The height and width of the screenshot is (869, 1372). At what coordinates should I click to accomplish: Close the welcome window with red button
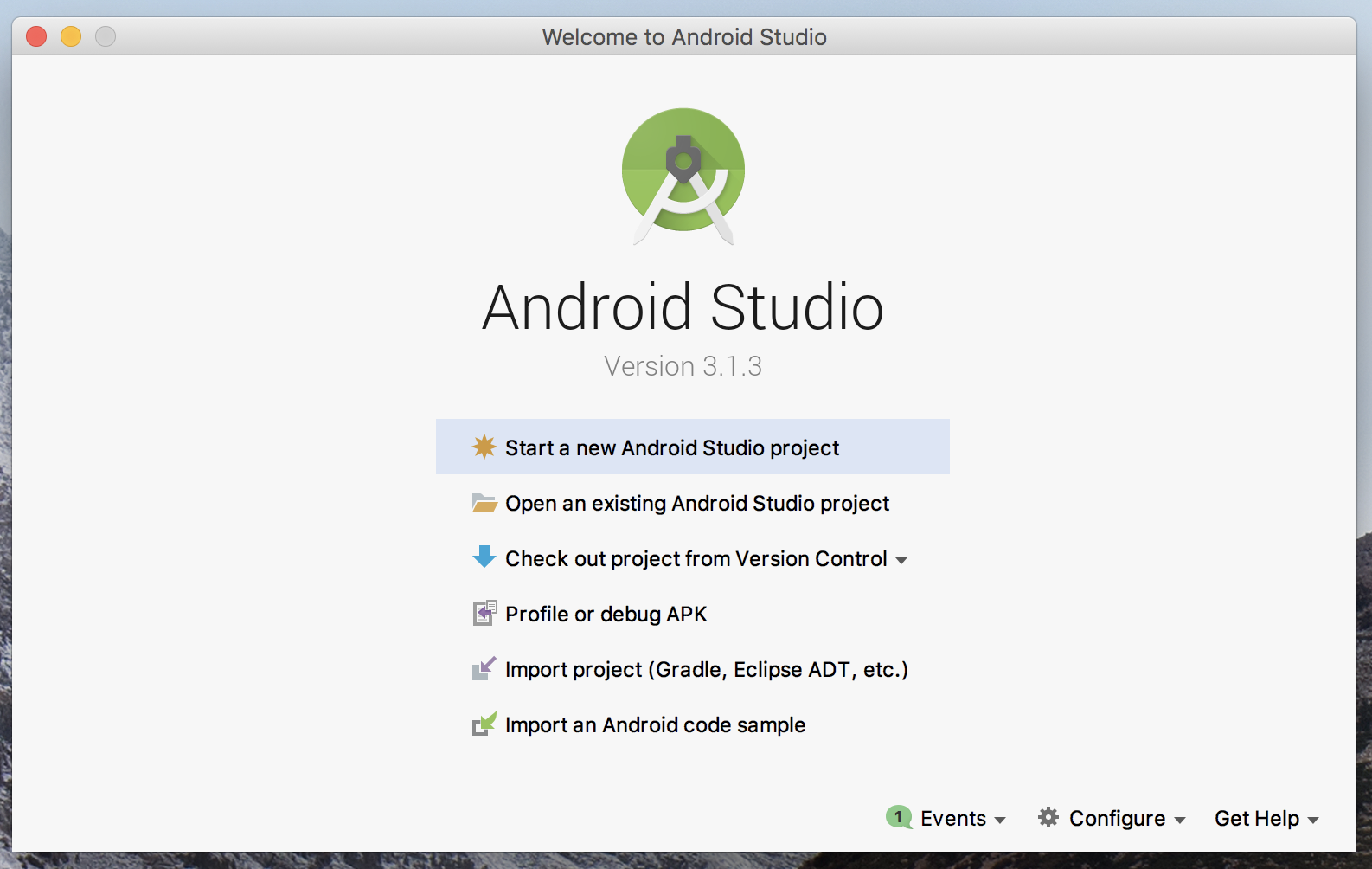(x=36, y=36)
